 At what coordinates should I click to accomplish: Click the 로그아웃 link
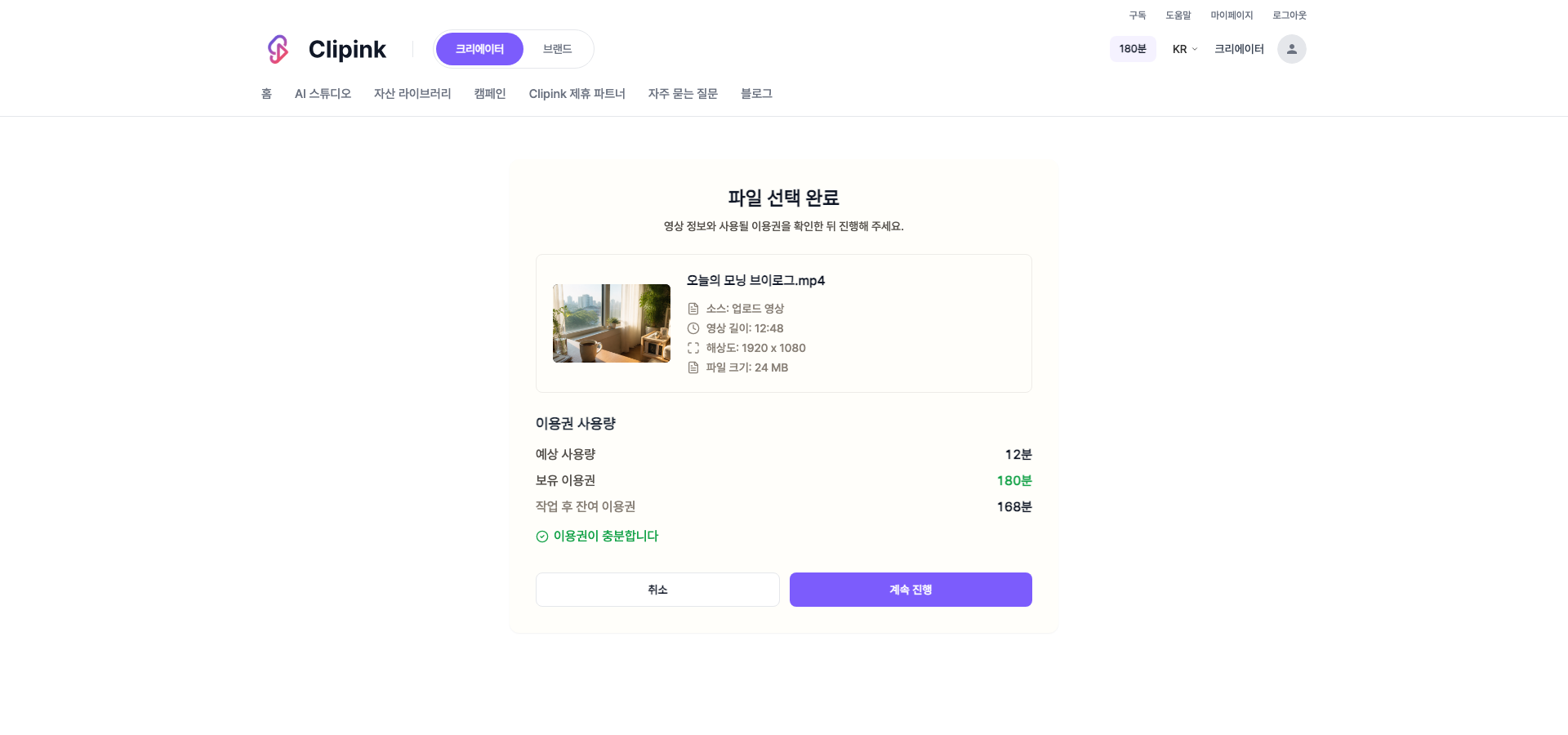pos(1290,16)
